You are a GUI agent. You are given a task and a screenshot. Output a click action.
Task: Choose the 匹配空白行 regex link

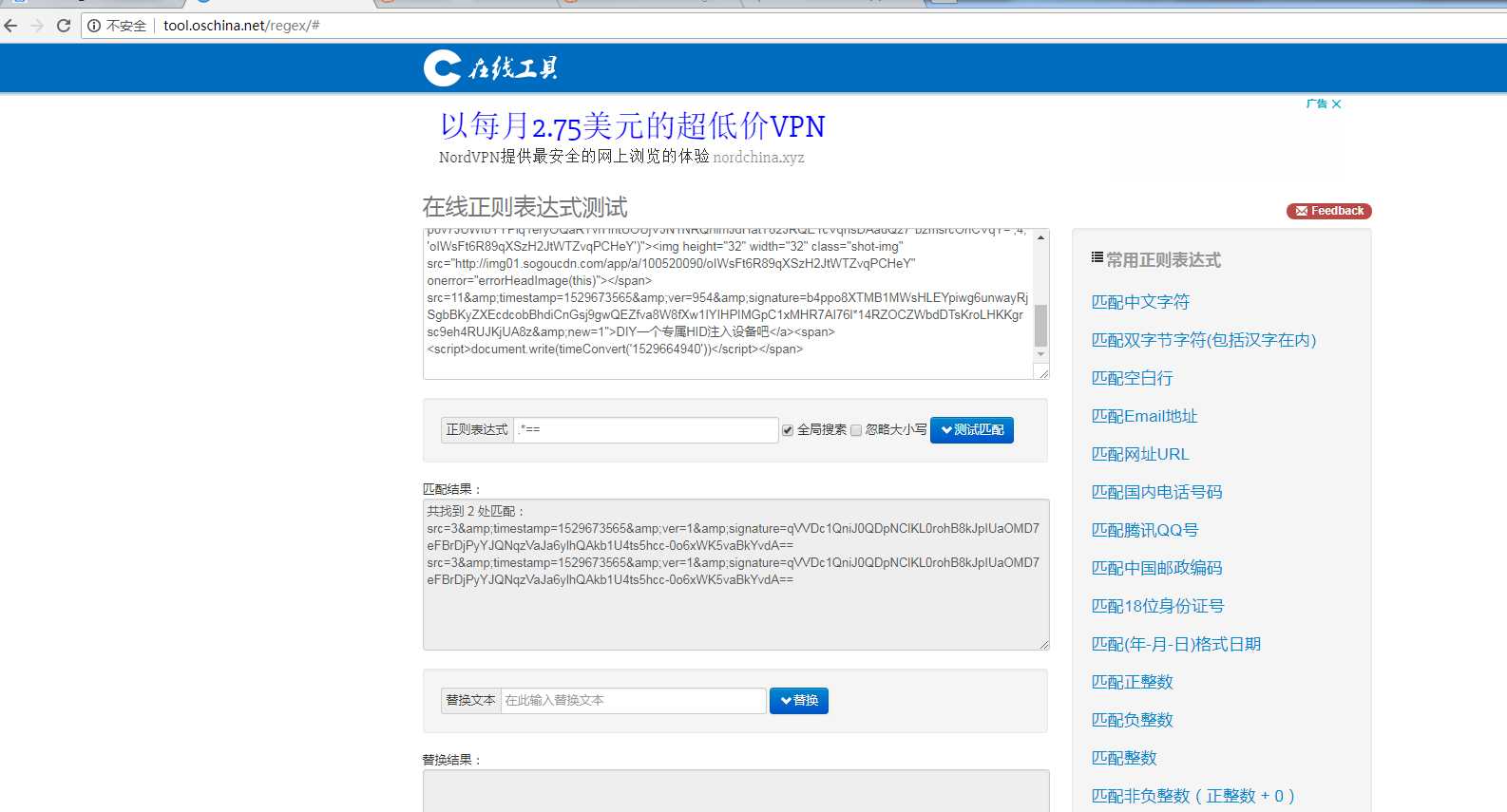[1132, 378]
